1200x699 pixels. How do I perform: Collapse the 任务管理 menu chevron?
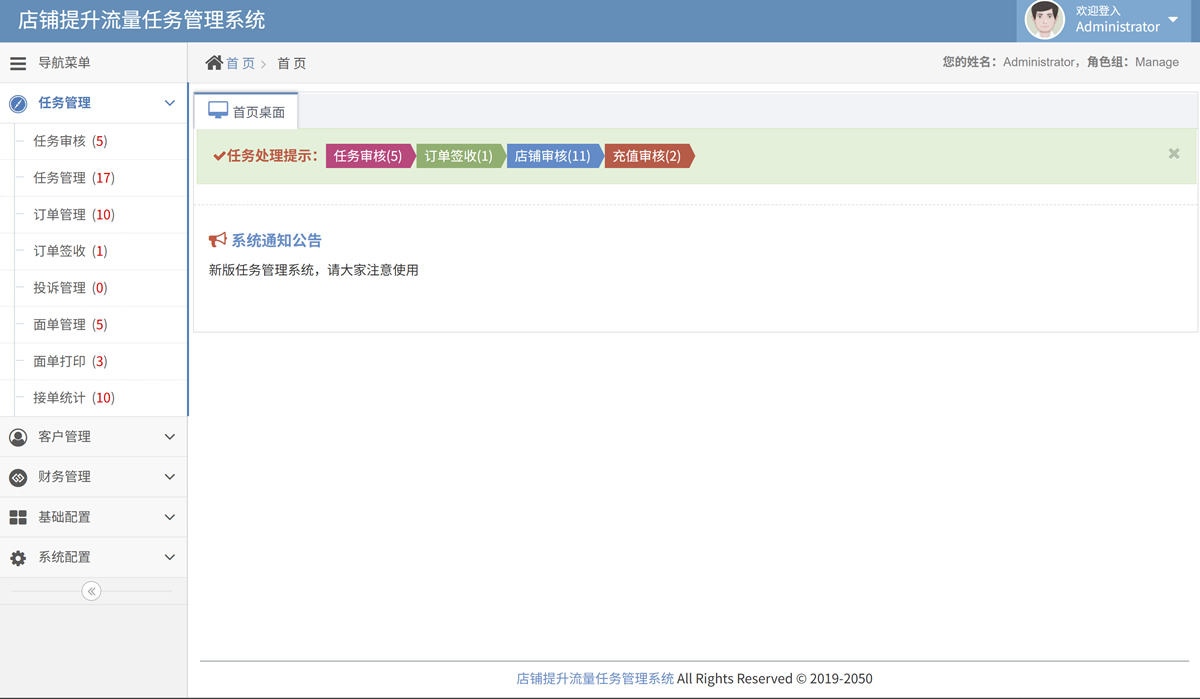pyautogui.click(x=169, y=103)
